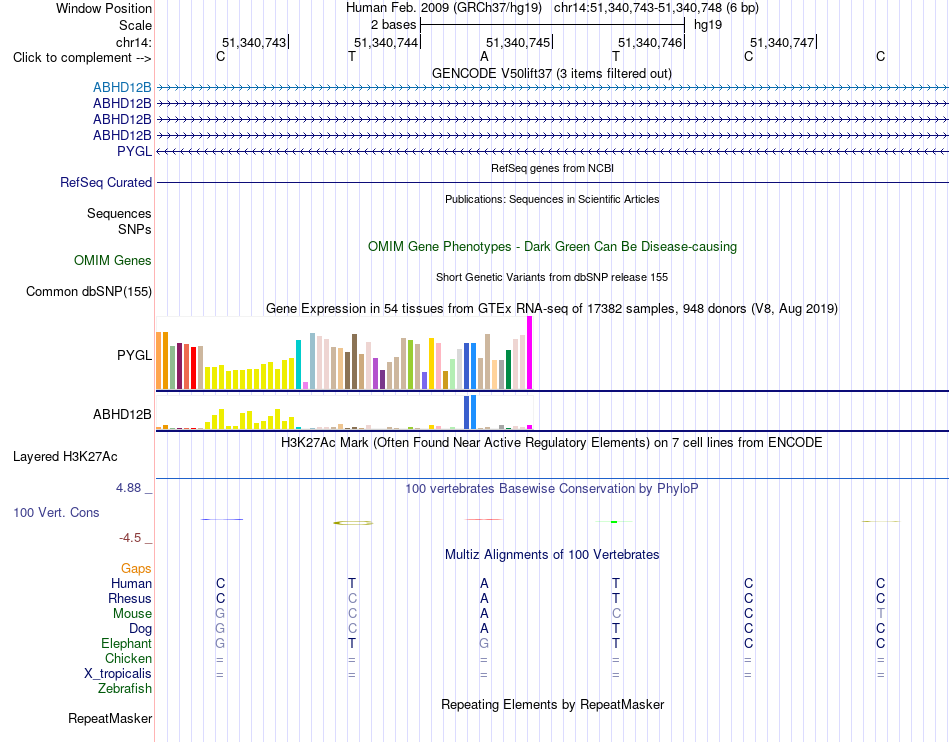Select the Elephant alignment row label
The image size is (950, 742).
point(126,643)
